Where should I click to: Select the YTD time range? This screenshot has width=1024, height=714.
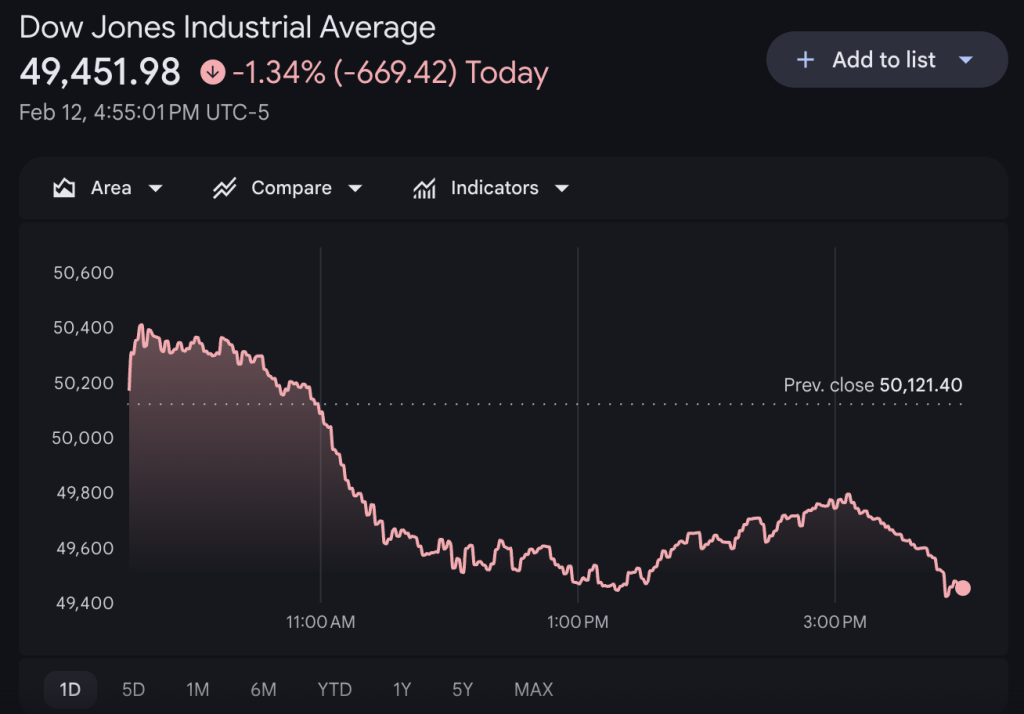(x=334, y=689)
